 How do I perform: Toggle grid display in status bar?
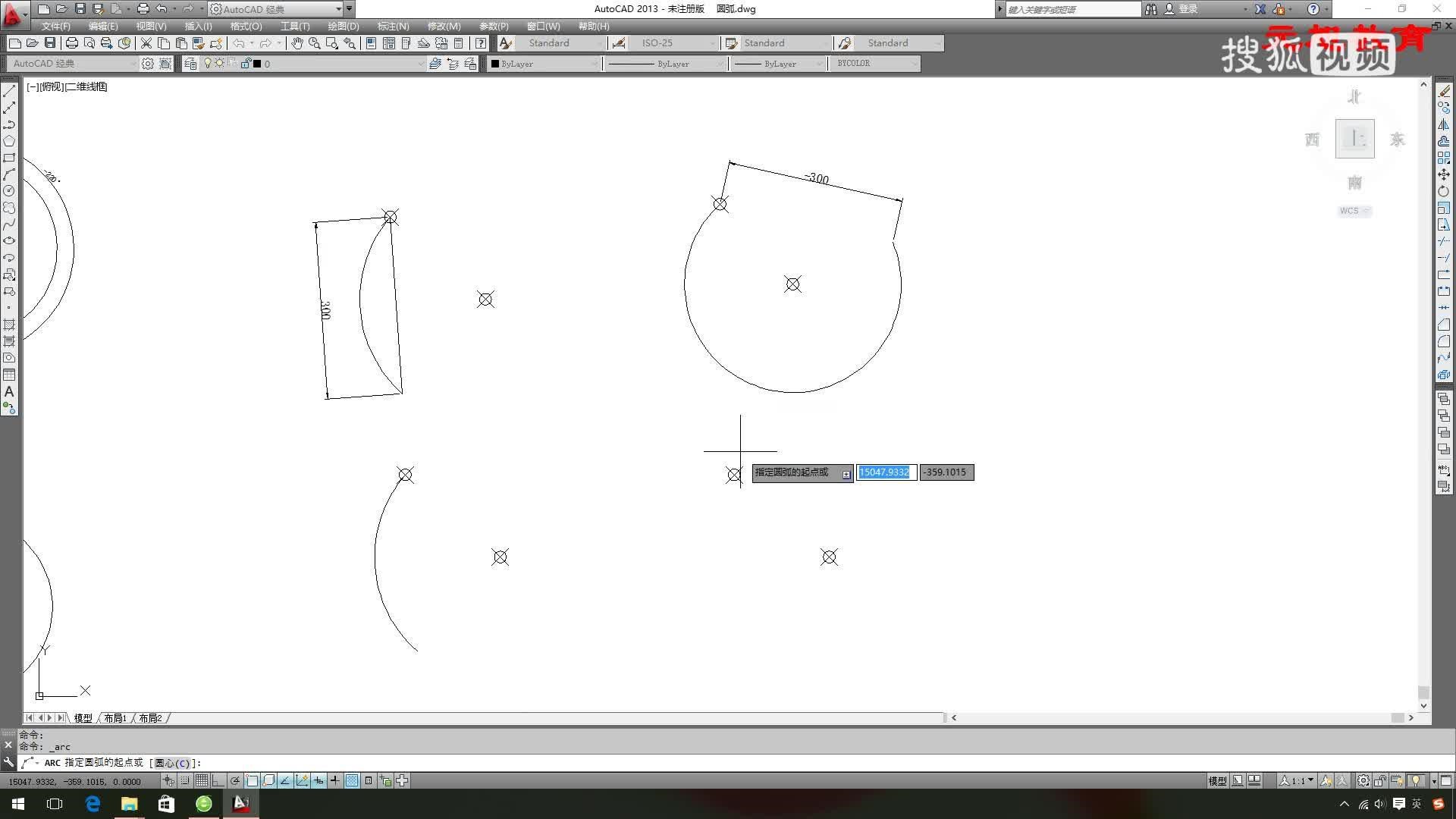click(202, 780)
